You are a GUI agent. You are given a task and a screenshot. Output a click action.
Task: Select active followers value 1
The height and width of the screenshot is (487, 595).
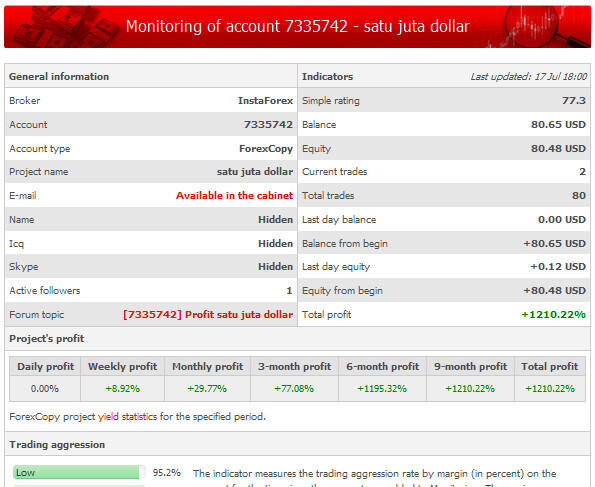[289, 290]
